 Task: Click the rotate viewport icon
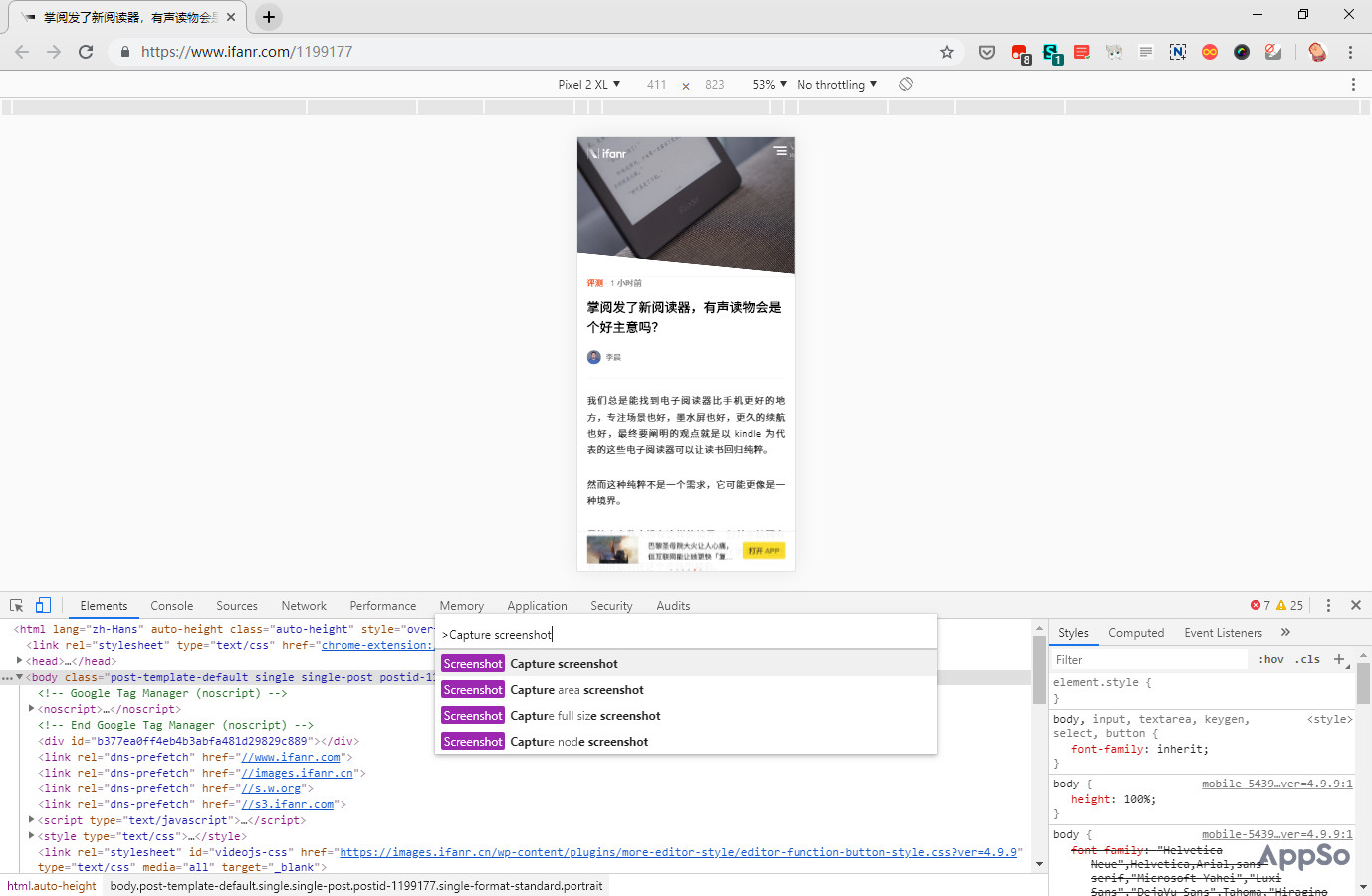point(905,84)
